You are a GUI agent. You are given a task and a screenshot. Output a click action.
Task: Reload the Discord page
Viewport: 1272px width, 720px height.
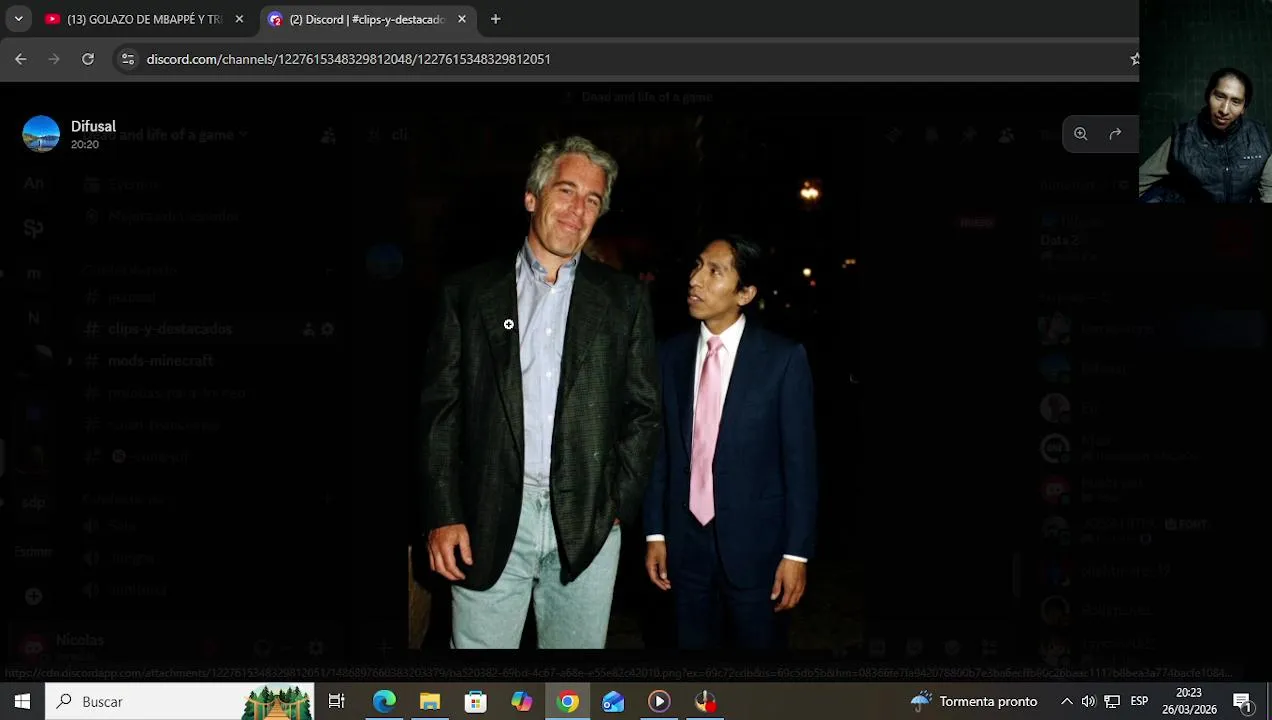pos(88,59)
